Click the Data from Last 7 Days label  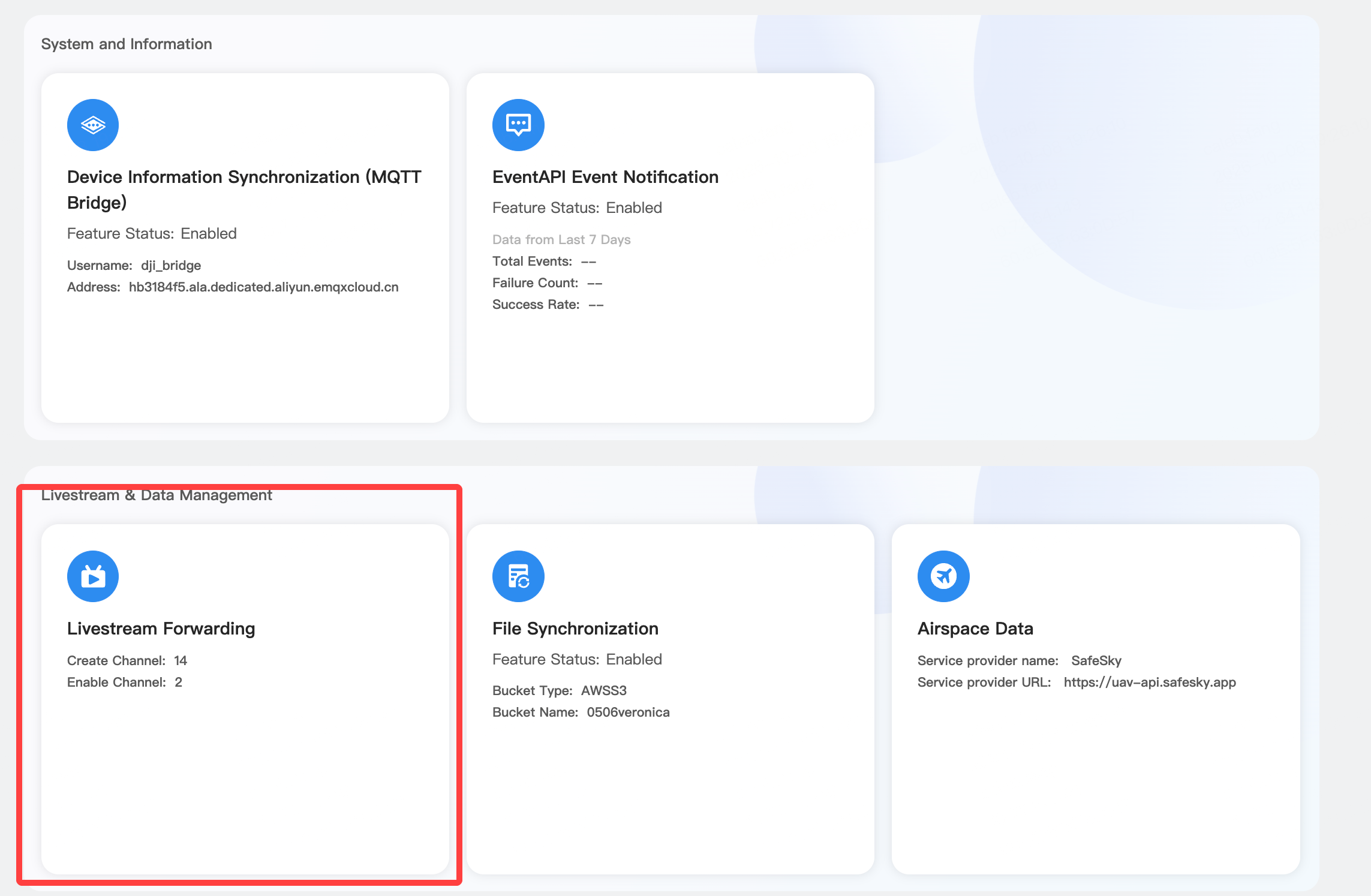click(x=561, y=239)
